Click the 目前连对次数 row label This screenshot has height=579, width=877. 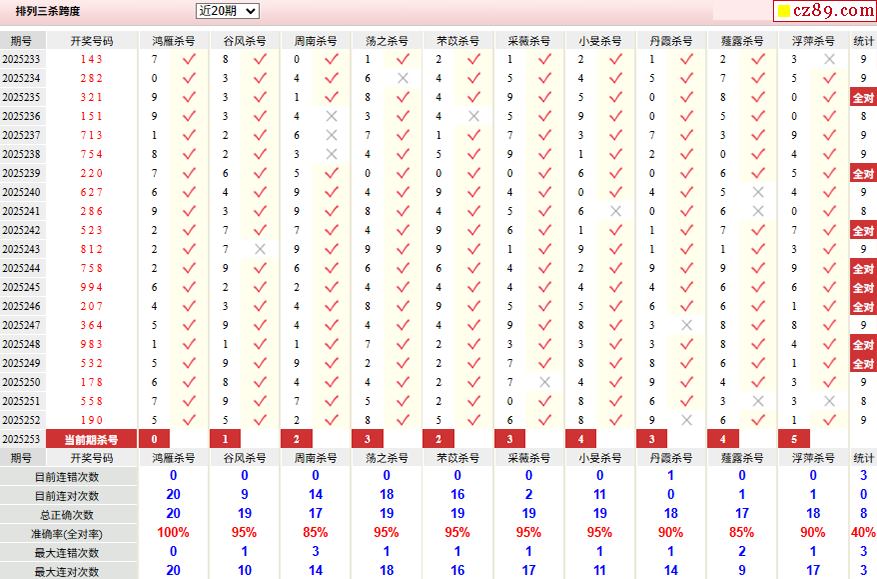[67, 496]
